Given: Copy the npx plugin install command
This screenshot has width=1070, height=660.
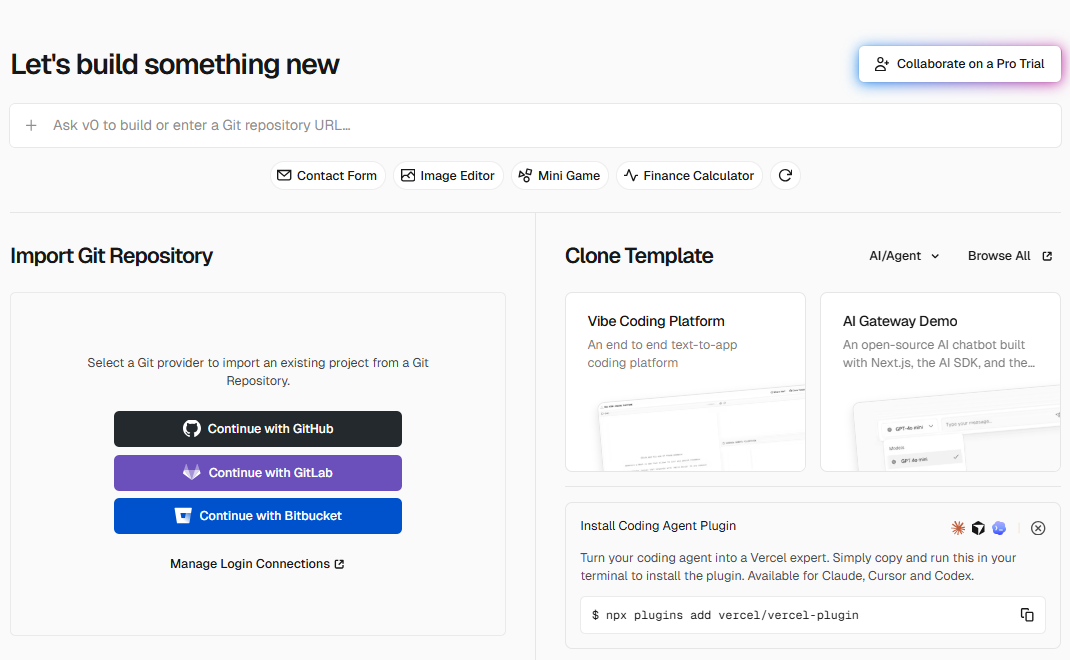Looking at the screenshot, I should (x=1027, y=615).
